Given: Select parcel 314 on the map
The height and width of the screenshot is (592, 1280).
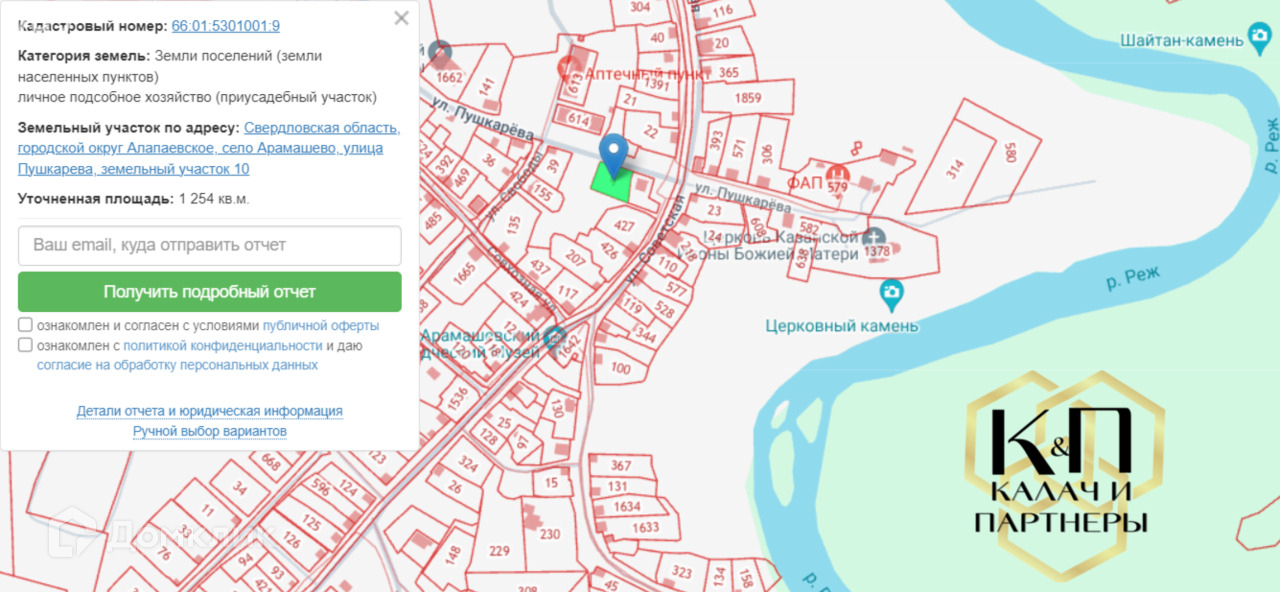Looking at the screenshot, I should point(954,168).
